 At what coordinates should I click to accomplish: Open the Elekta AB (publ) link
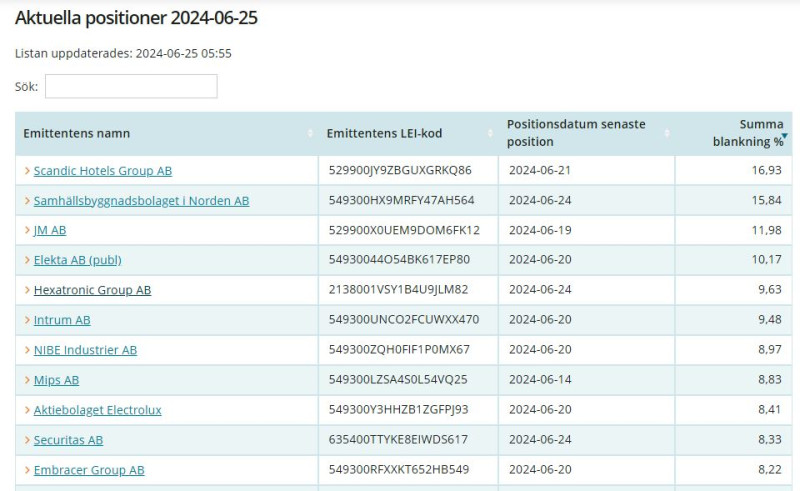click(78, 260)
